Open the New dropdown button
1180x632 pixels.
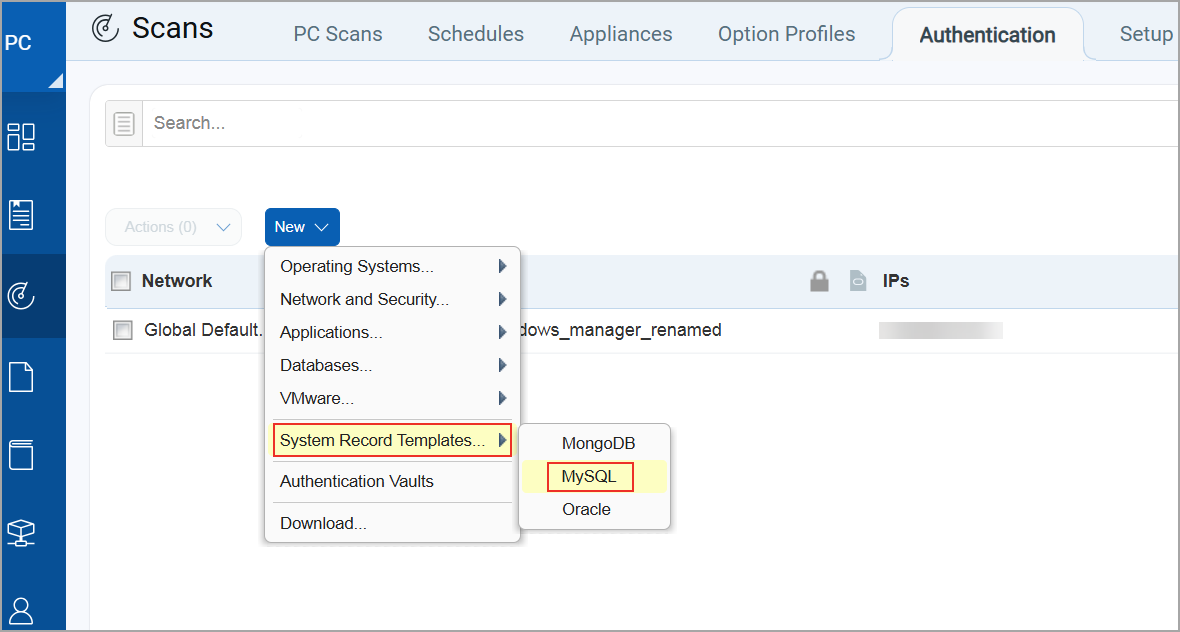click(302, 227)
